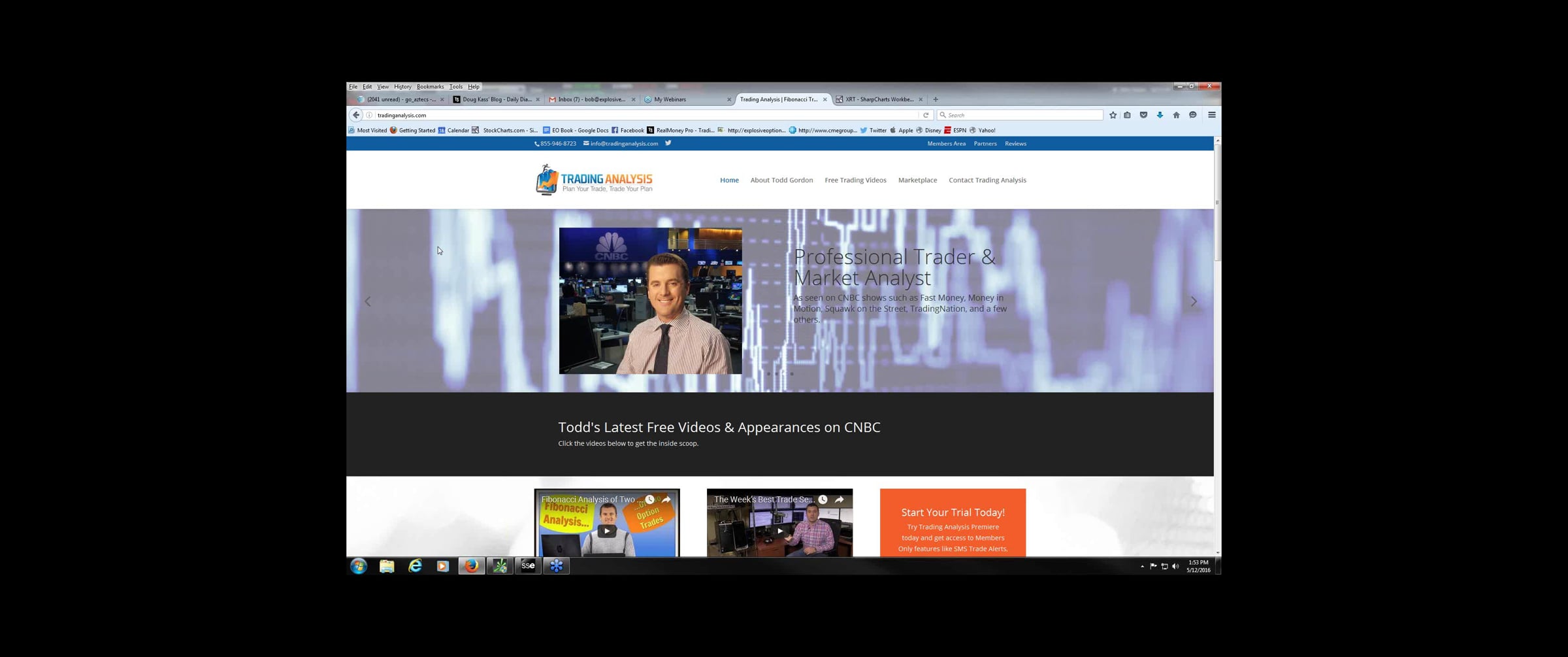Switch to the Inbox (7) Gmail tab
Screen dimensions: 1568x657
point(593,99)
